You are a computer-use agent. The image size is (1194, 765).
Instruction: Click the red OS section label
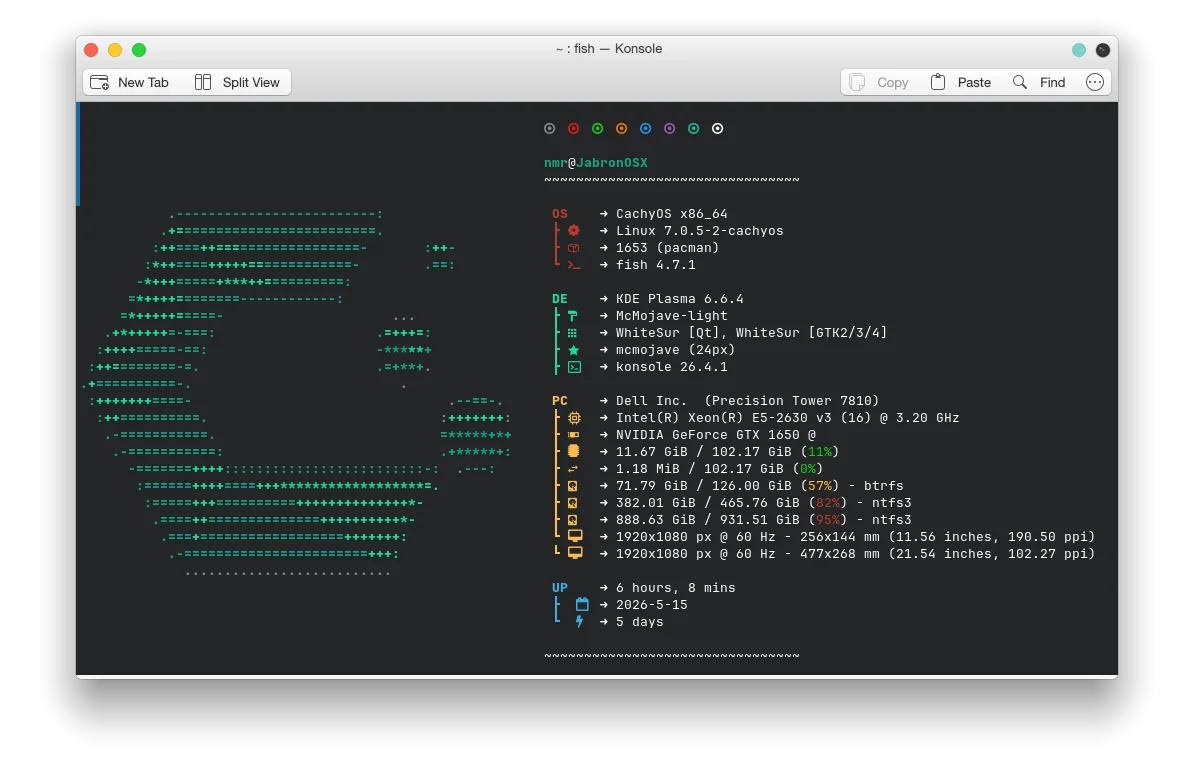(560, 214)
